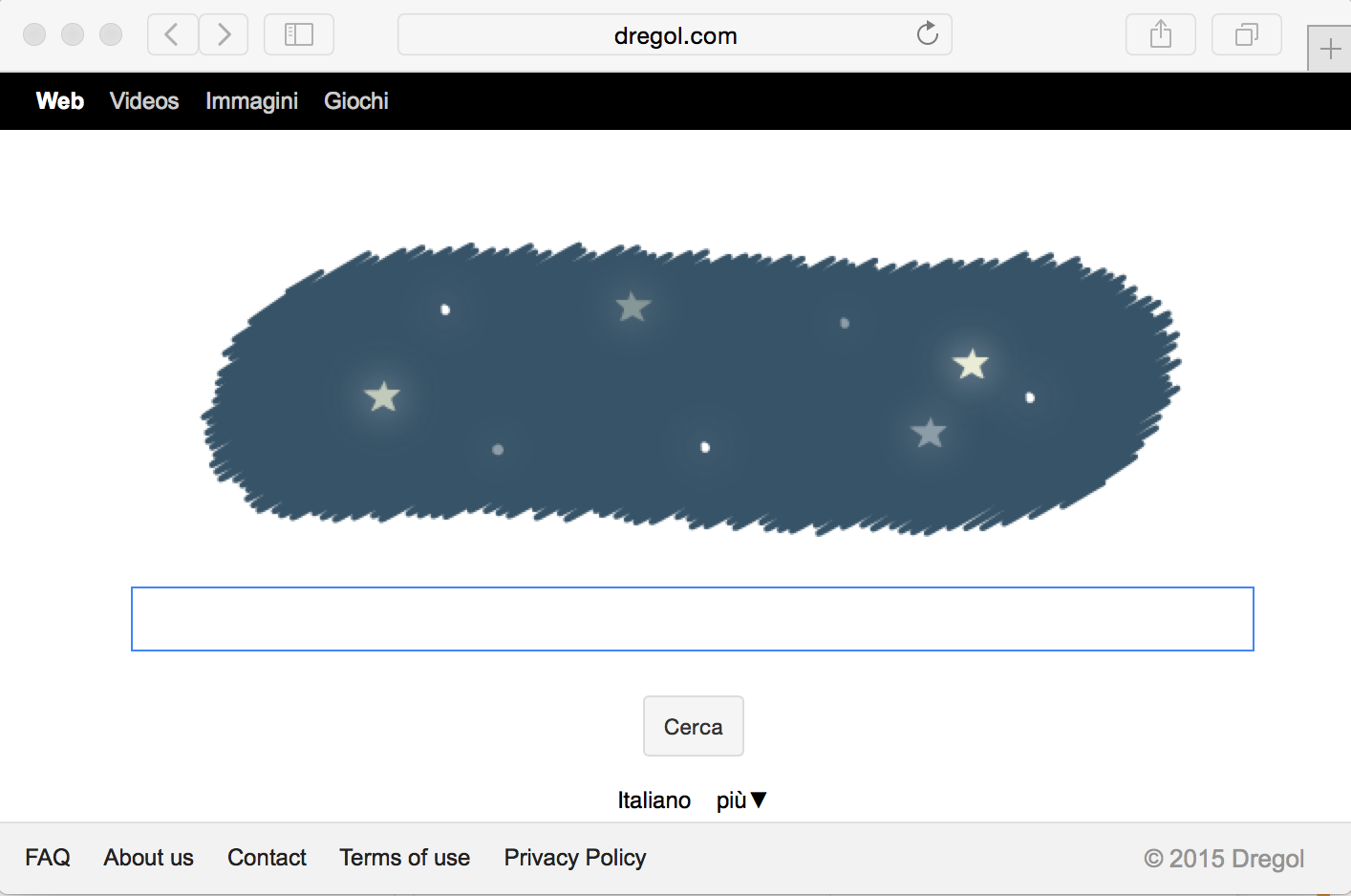This screenshot has height=896, width=1351.
Task: Show all tabs overview
Action: tap(1246, 35)
